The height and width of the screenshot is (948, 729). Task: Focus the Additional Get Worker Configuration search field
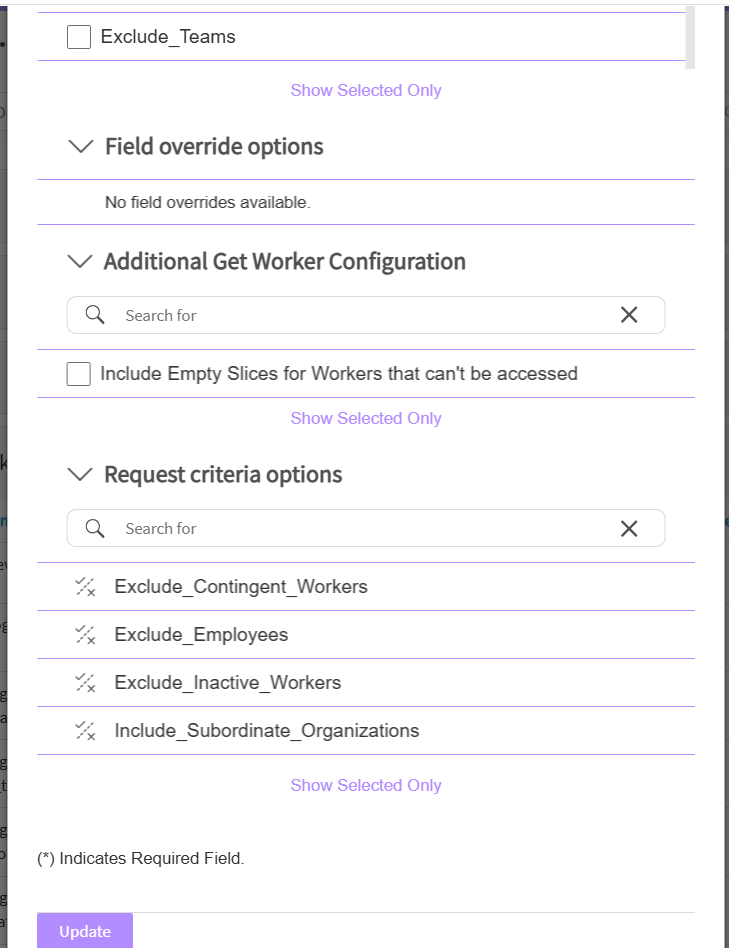click(360, 315)
